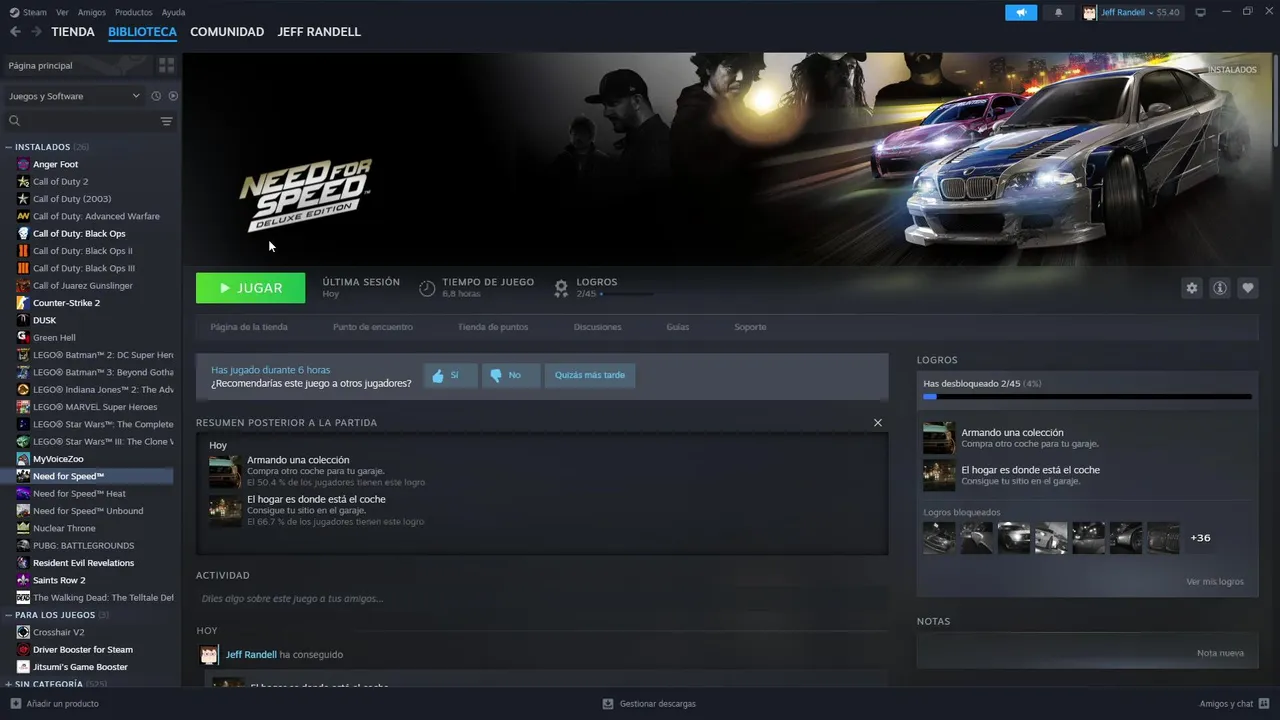This screenshot has width=1280, height=720.
Task: Click Quizás más tarde button
Action: click(x=590, y=375)
